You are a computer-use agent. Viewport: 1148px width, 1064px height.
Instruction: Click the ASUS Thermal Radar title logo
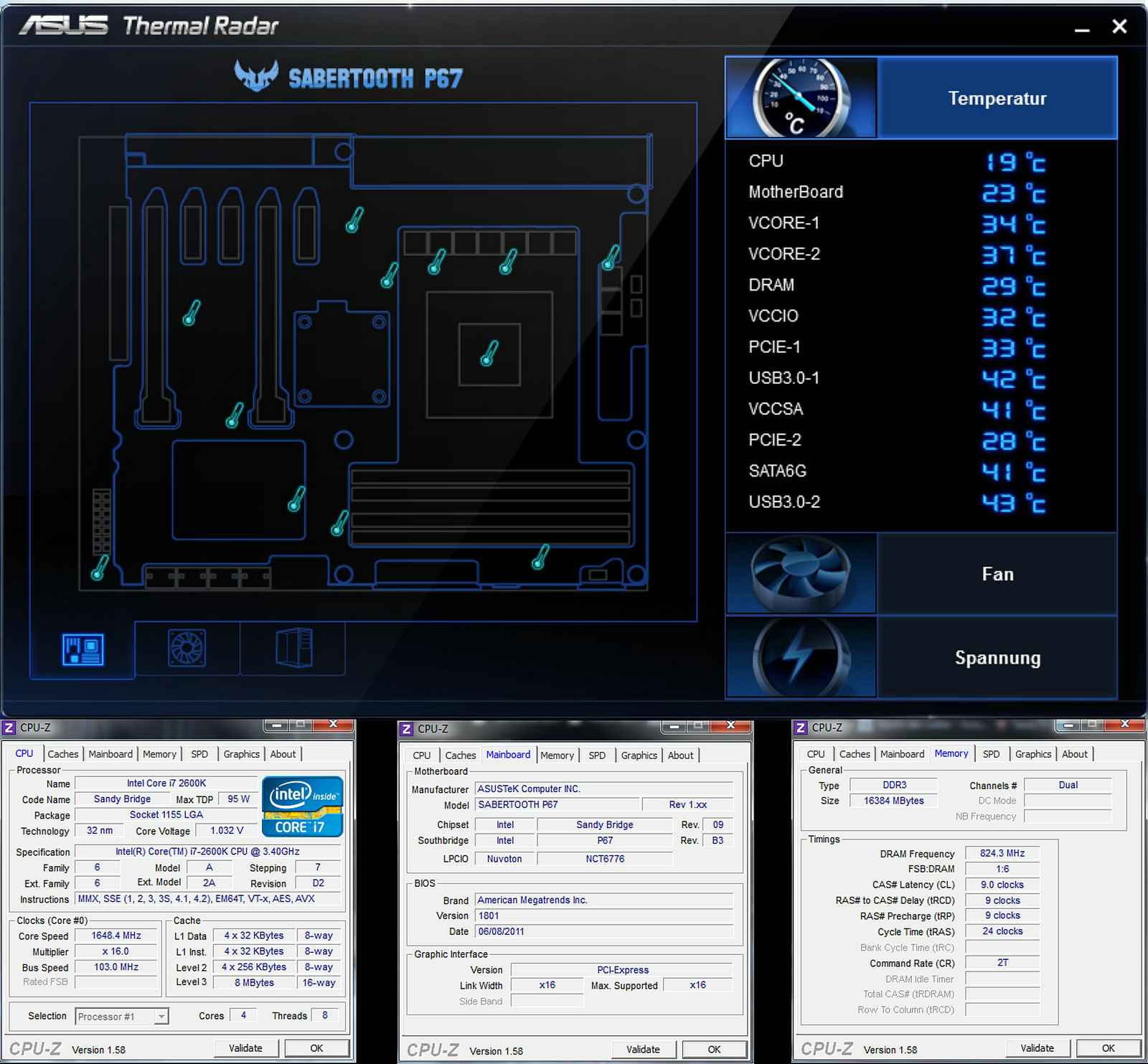tap(149, 26)
